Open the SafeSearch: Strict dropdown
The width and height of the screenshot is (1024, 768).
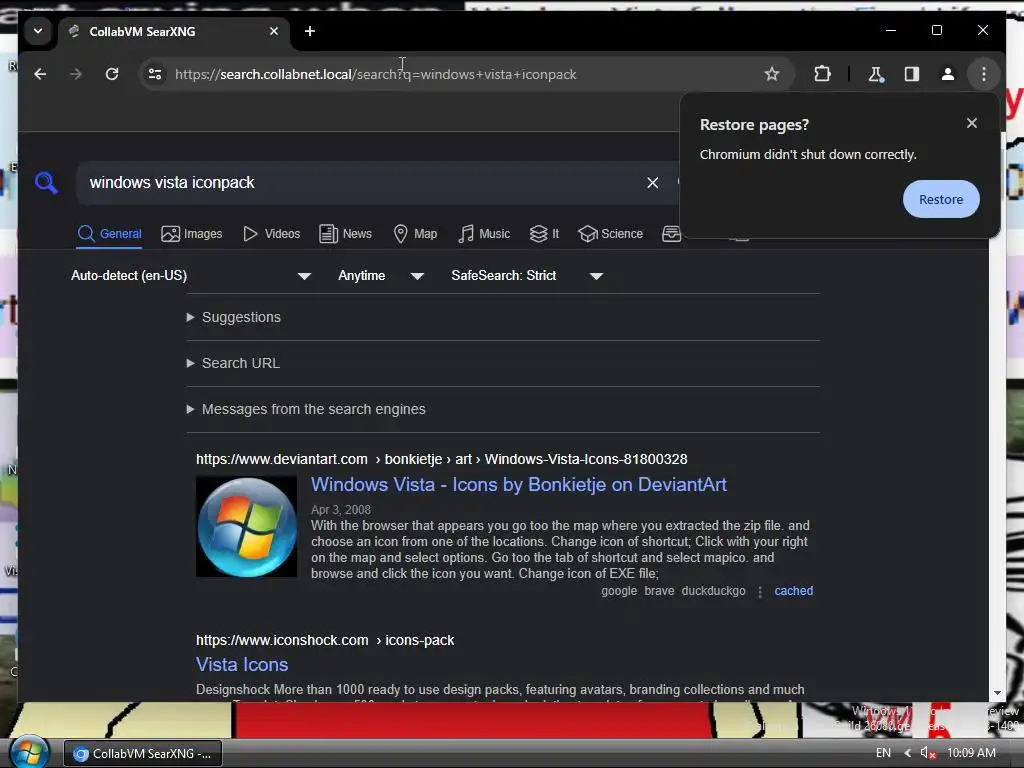(526, 276)
